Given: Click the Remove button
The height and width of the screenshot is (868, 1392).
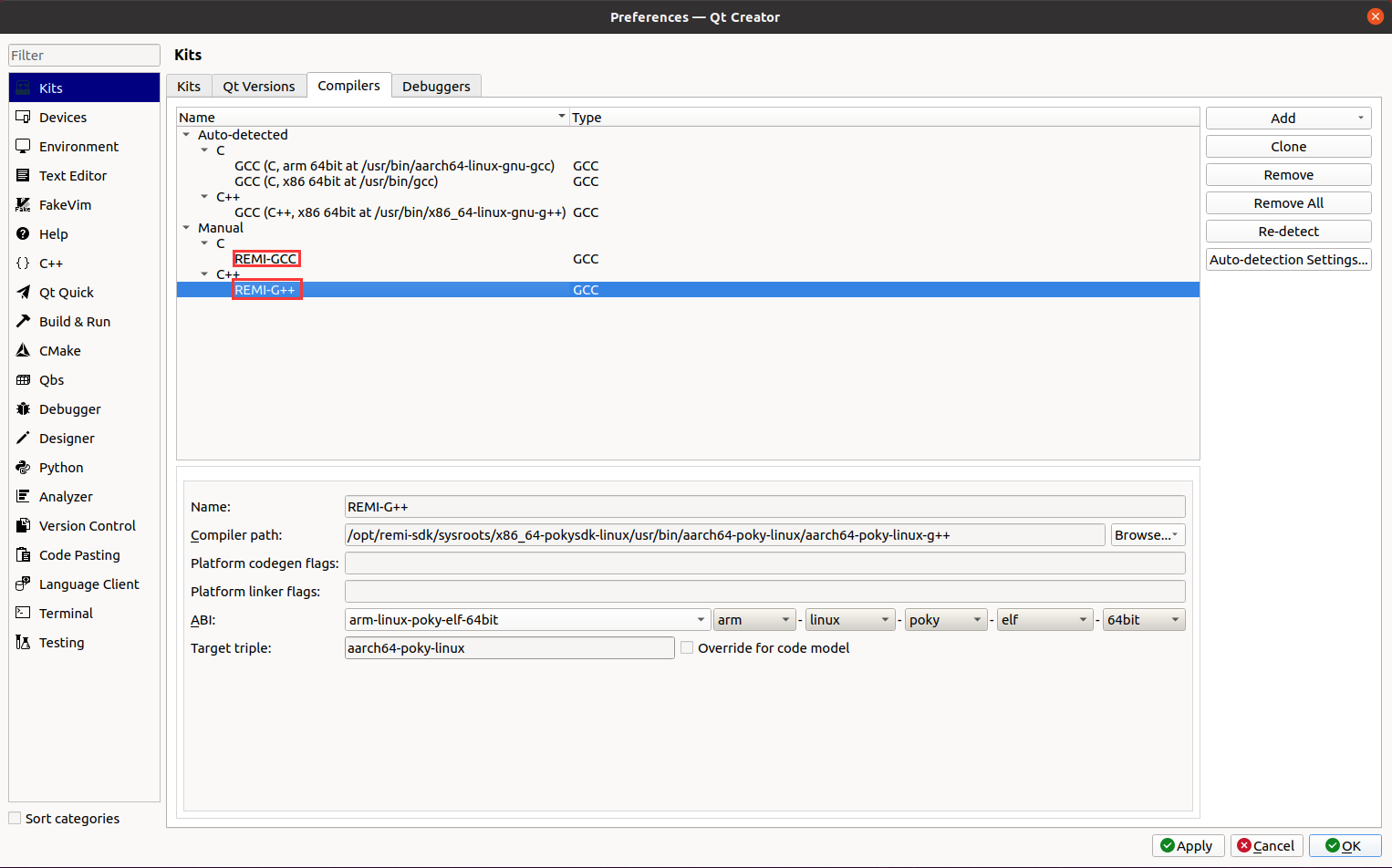Looking at the screenshot, I should 1289,175.
